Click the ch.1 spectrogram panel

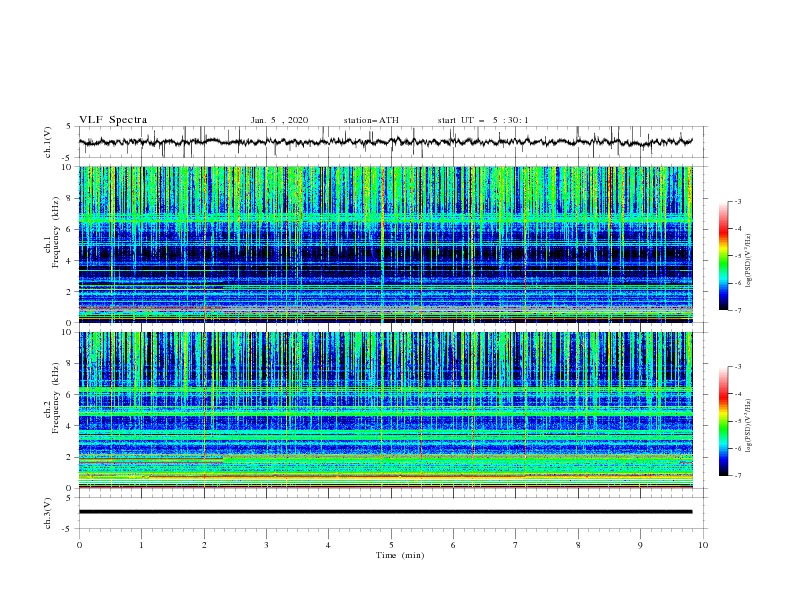coord(385,244)
